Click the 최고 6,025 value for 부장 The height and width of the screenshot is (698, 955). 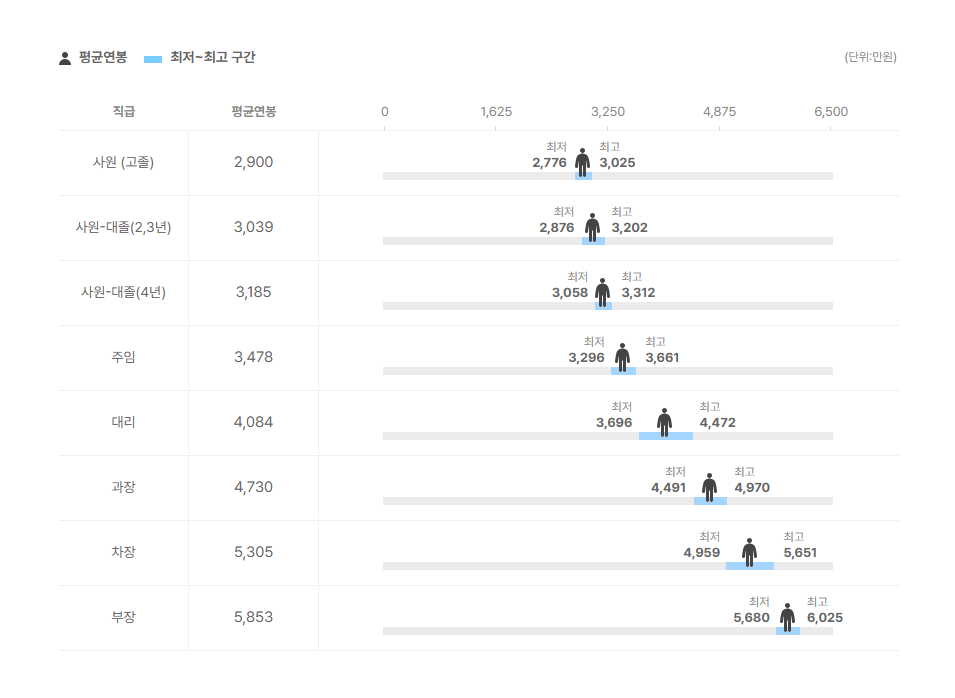pyautogui.click(x=825, y=618)
